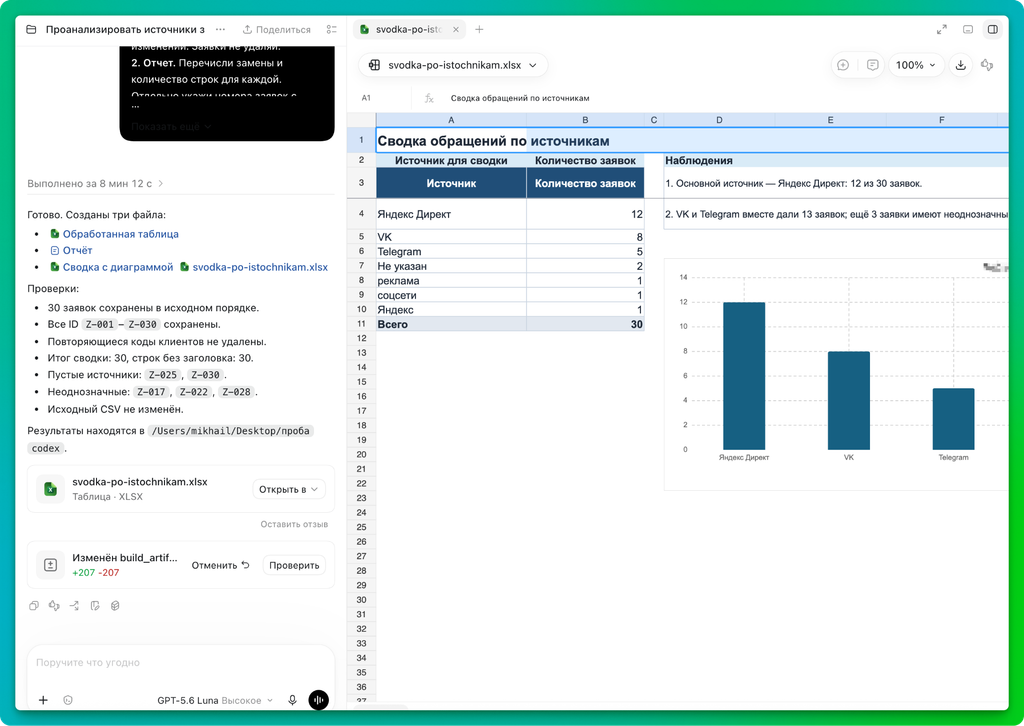1024x726 pixels.
Task: Click the diff icon on Изменён build_artif card
Action: click(50, 565)
